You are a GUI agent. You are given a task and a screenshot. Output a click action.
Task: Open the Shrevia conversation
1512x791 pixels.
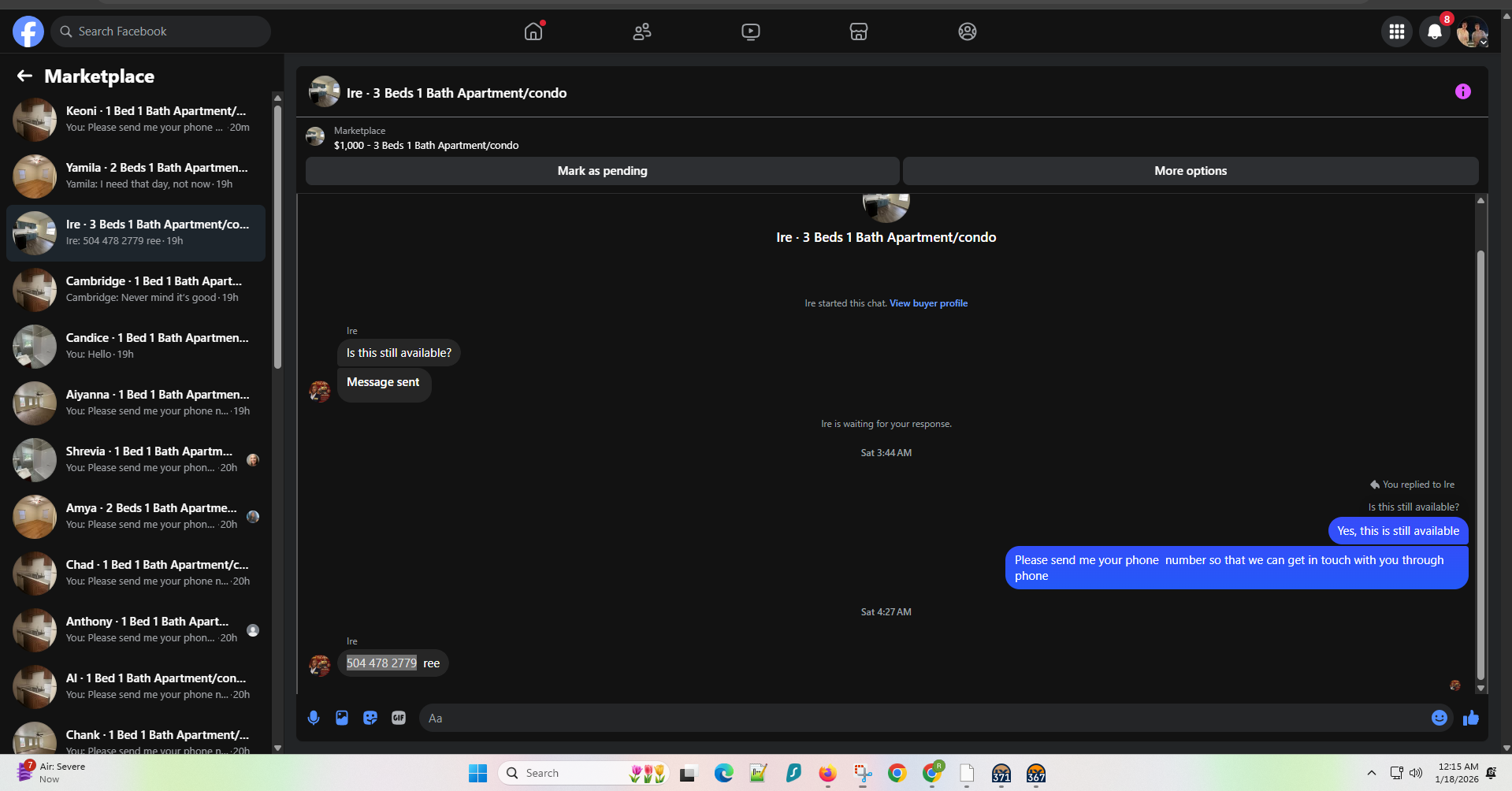pos(136,460)
